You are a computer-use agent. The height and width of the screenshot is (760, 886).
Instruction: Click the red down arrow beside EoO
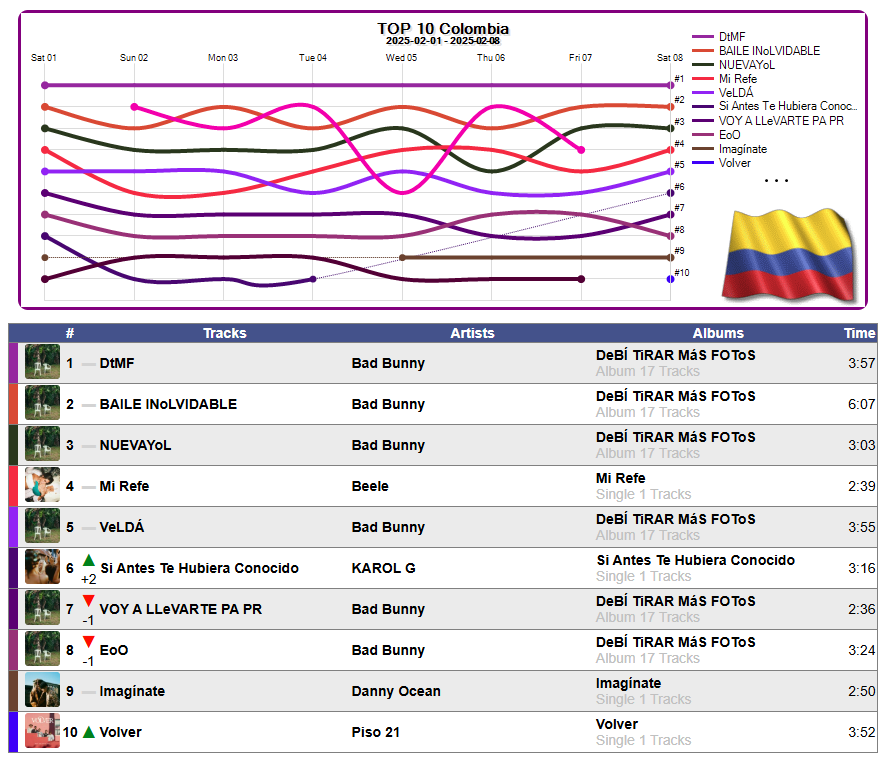88,642
